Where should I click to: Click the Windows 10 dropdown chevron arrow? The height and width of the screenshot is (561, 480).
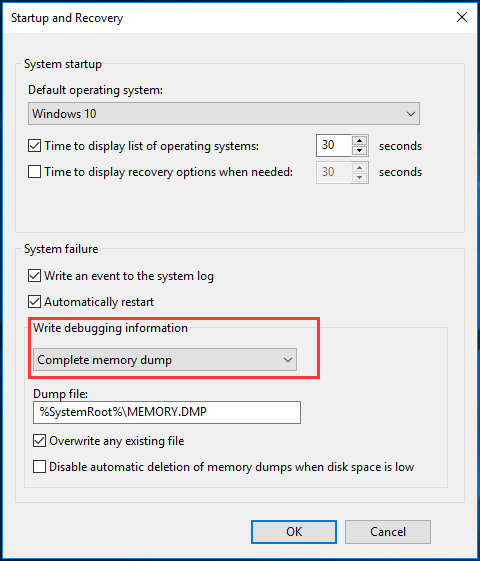tap(411, 114)
